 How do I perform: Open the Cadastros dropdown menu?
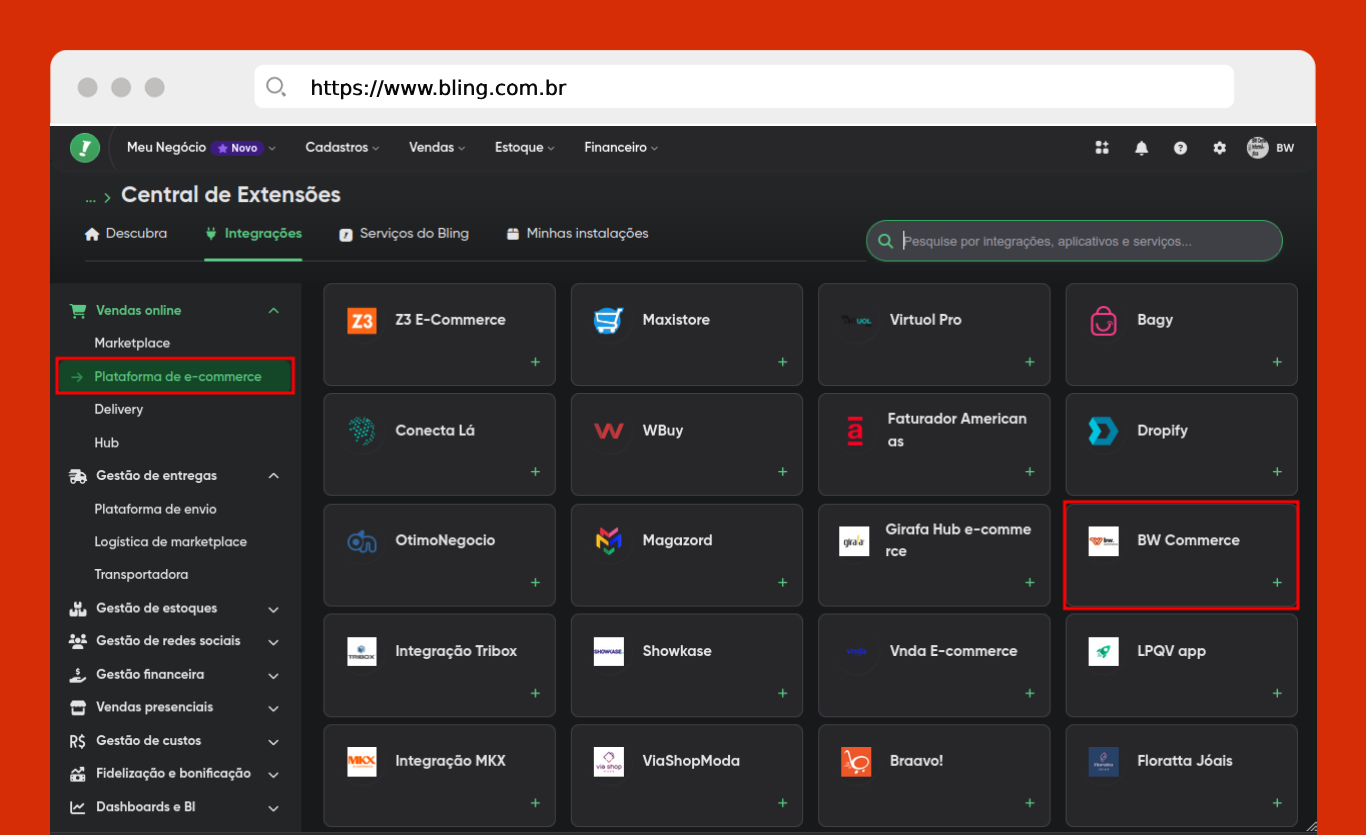click(342, 148)
